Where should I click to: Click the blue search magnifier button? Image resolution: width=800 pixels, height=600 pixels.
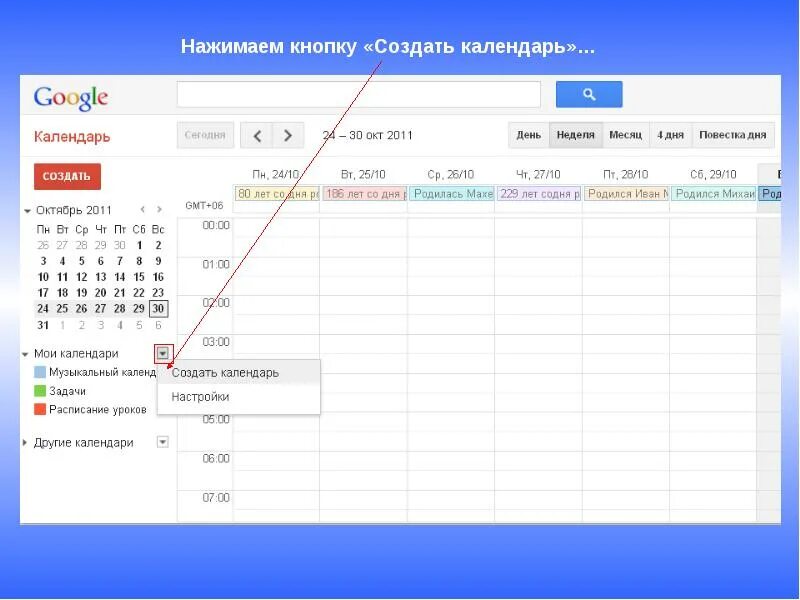click(x=589, y=94)
